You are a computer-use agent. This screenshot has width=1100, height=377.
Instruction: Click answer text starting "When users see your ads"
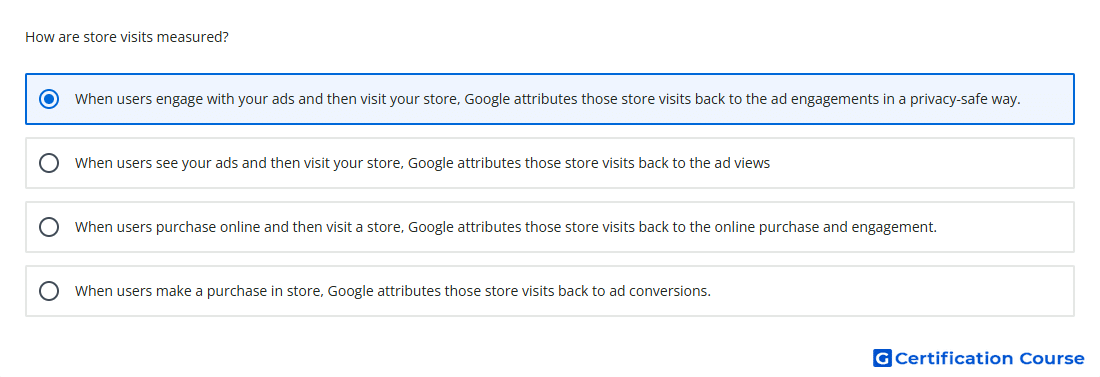(x=422, y=163)
